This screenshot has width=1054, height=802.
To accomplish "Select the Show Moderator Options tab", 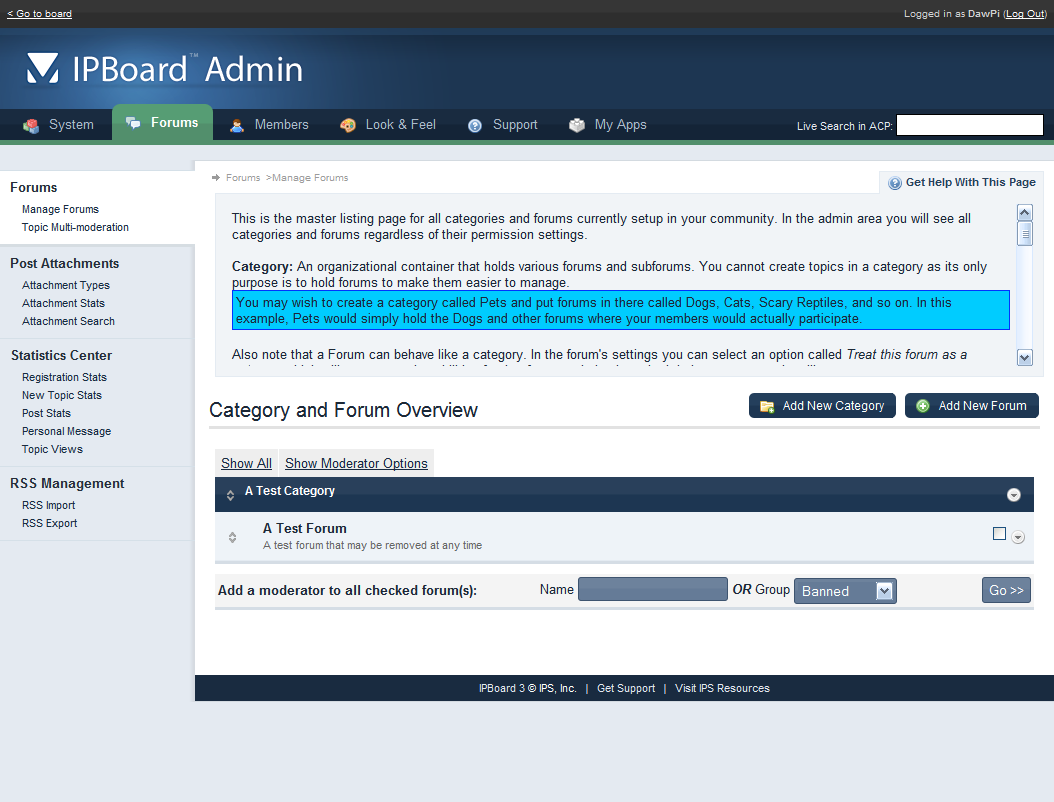I will (356, 463).
